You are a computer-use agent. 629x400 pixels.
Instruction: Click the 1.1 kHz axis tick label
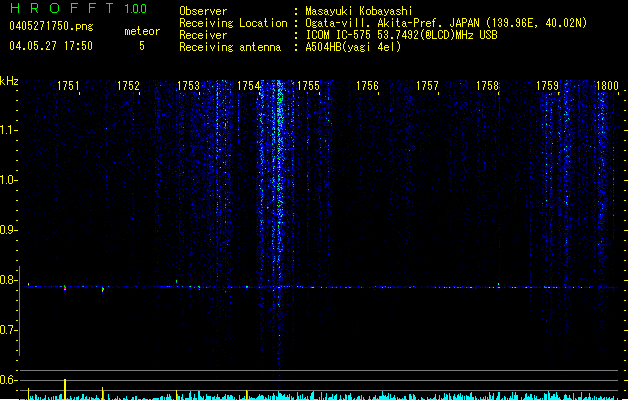click(x=8, y=130)
